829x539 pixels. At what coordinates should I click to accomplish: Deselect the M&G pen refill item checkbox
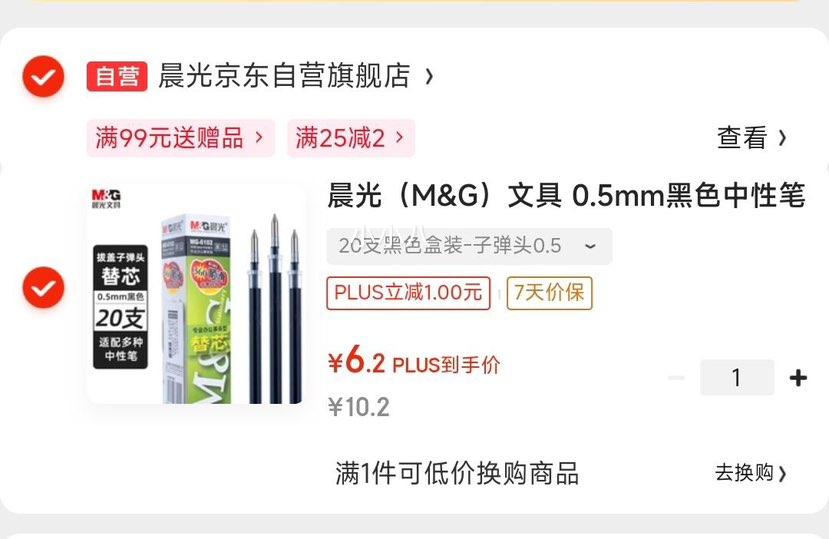pos(43,288)
